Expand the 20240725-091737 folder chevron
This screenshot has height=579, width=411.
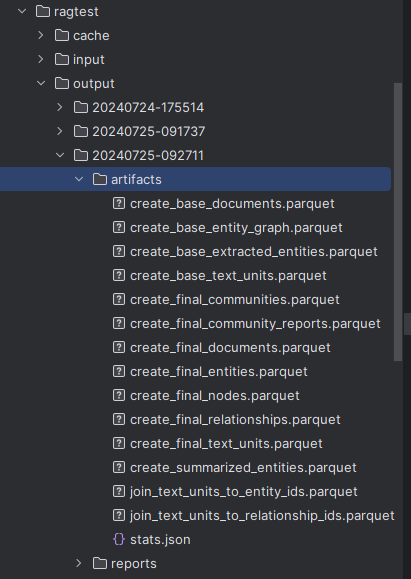(x=60, y=131)
